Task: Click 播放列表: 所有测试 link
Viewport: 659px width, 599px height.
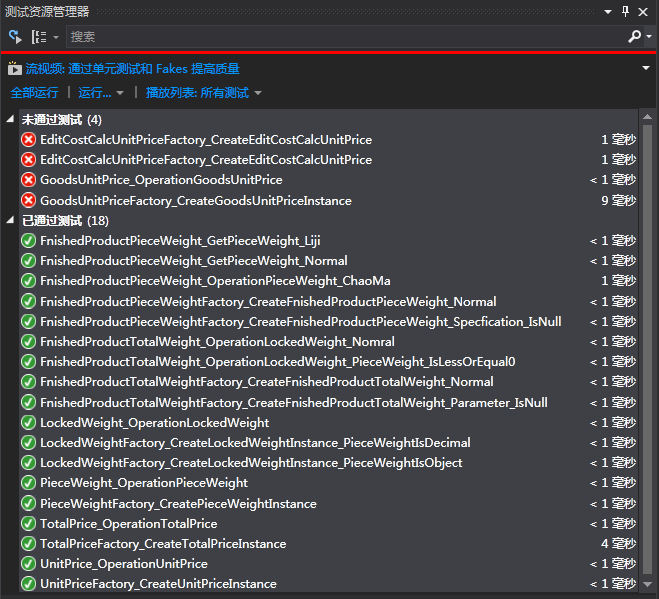Action: coord(197,92)
